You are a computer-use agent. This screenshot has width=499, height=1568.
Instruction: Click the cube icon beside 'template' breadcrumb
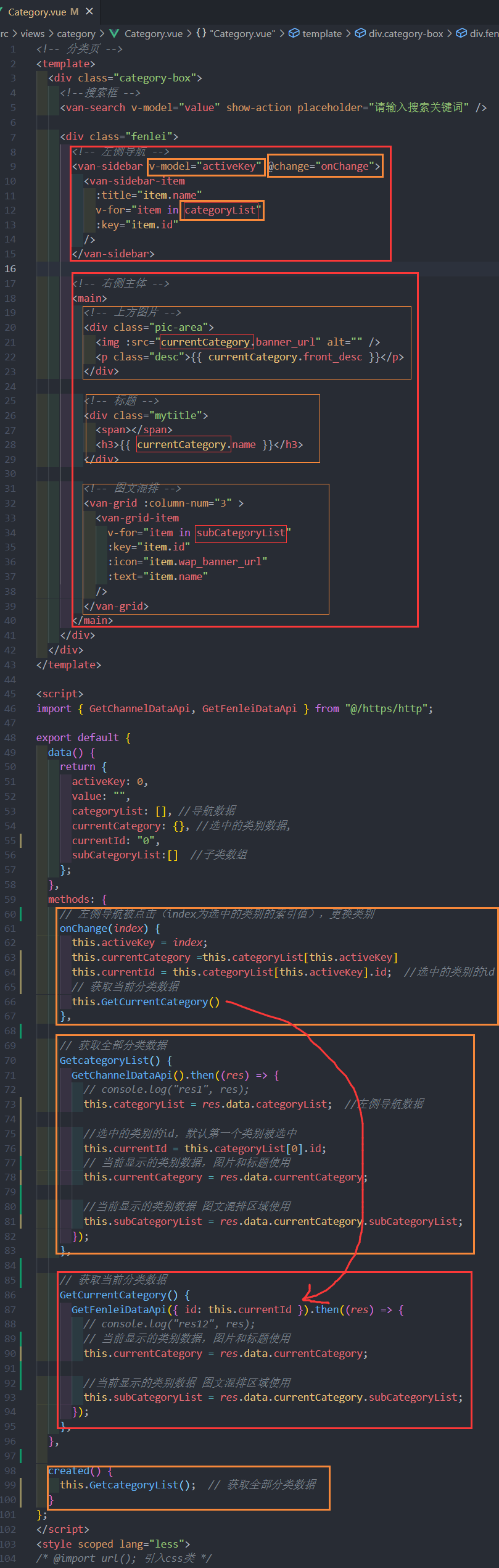pos(294,34)
